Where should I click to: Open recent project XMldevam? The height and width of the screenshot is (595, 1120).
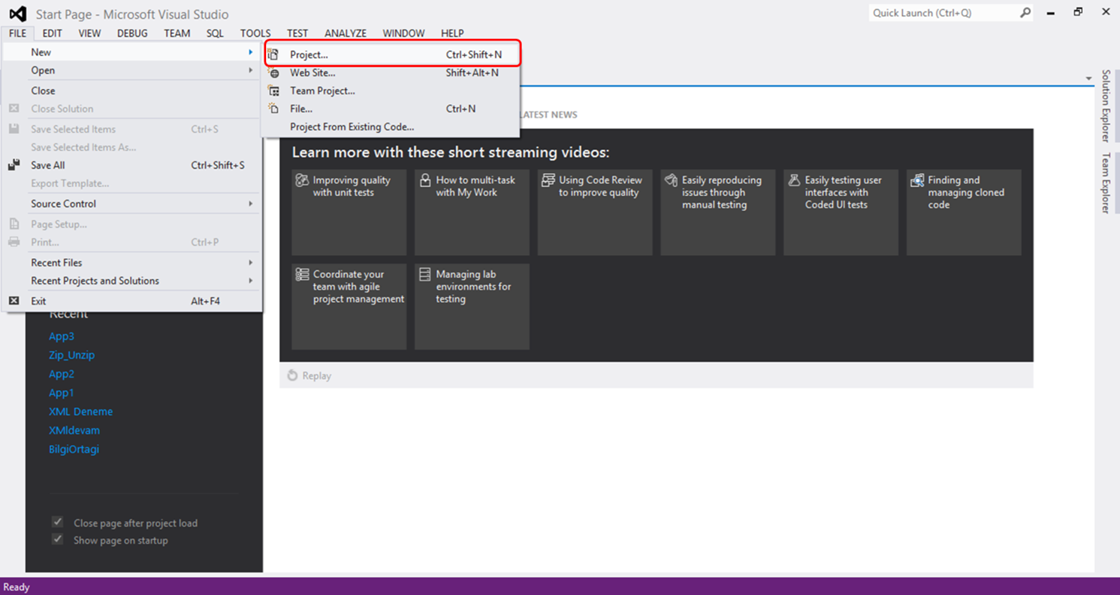pos(74,430)
